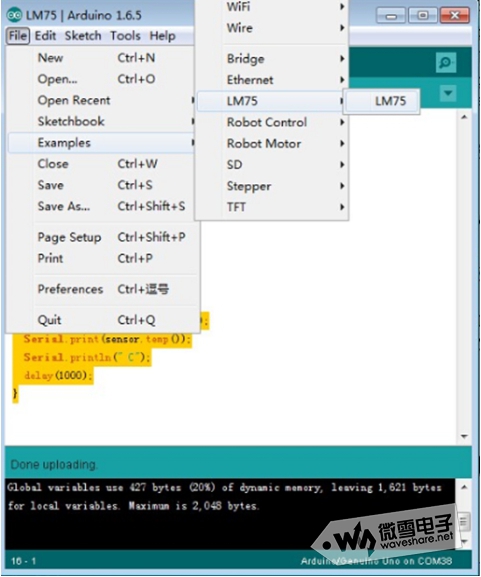Open the LM75 example sketch item
Viewport: 481px width, 577px height.
pos(382,101)
